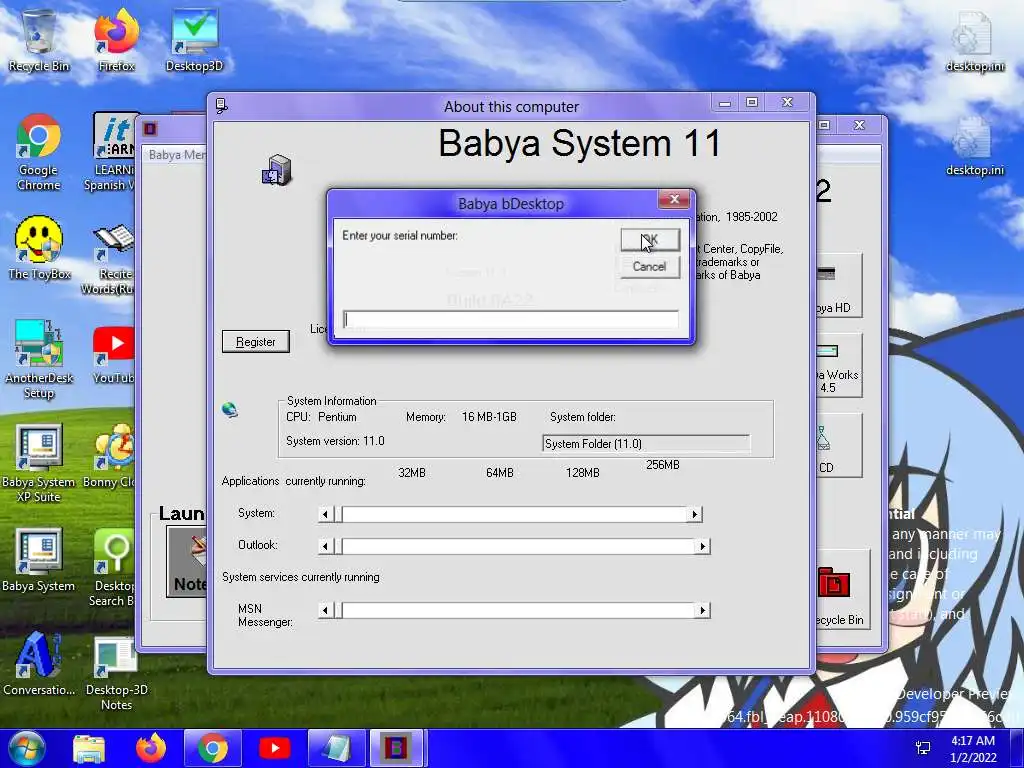
Task: Open the Desktop-3D Notes icon
Action: [116, 673]
